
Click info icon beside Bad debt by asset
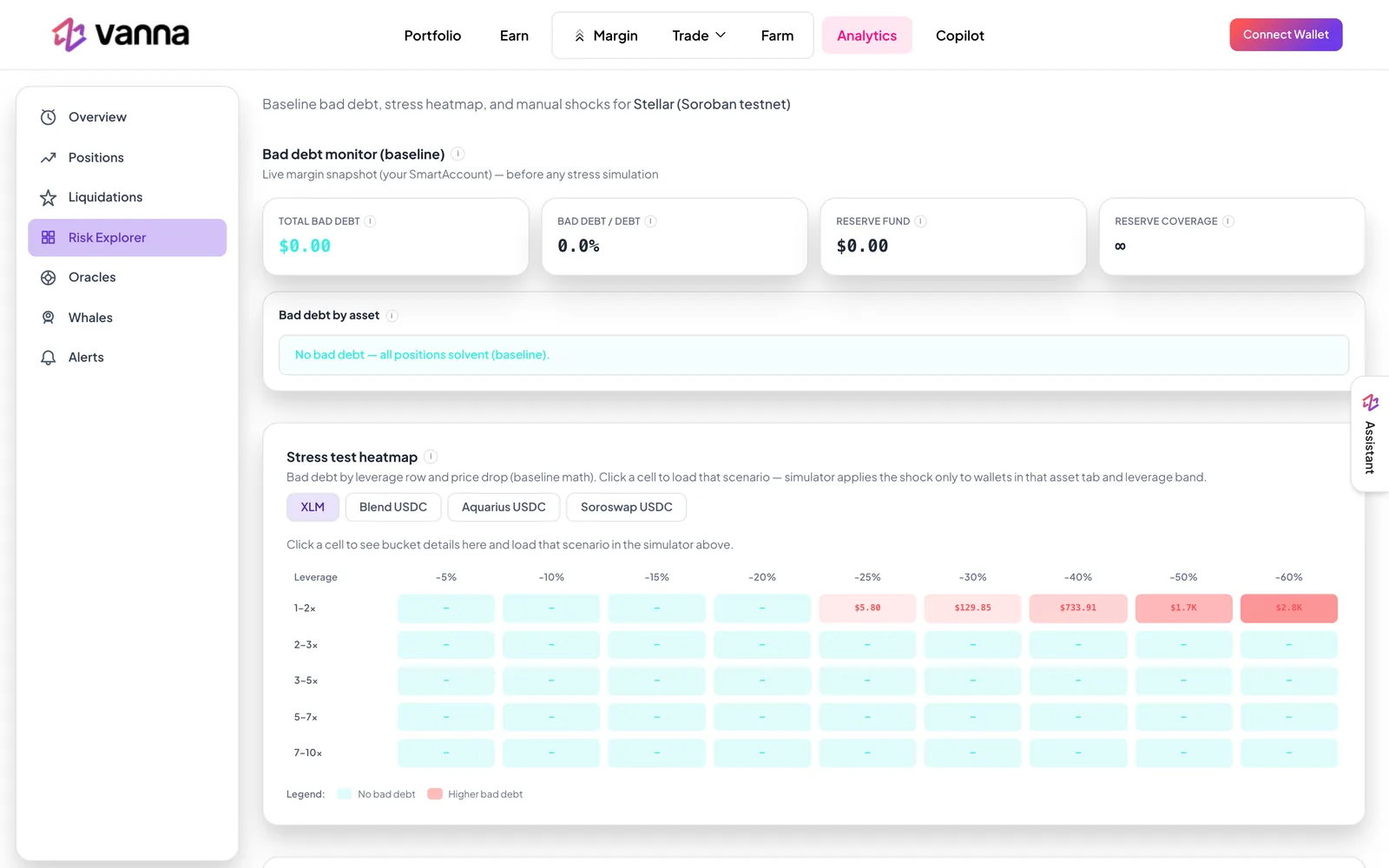pos(392,316)
